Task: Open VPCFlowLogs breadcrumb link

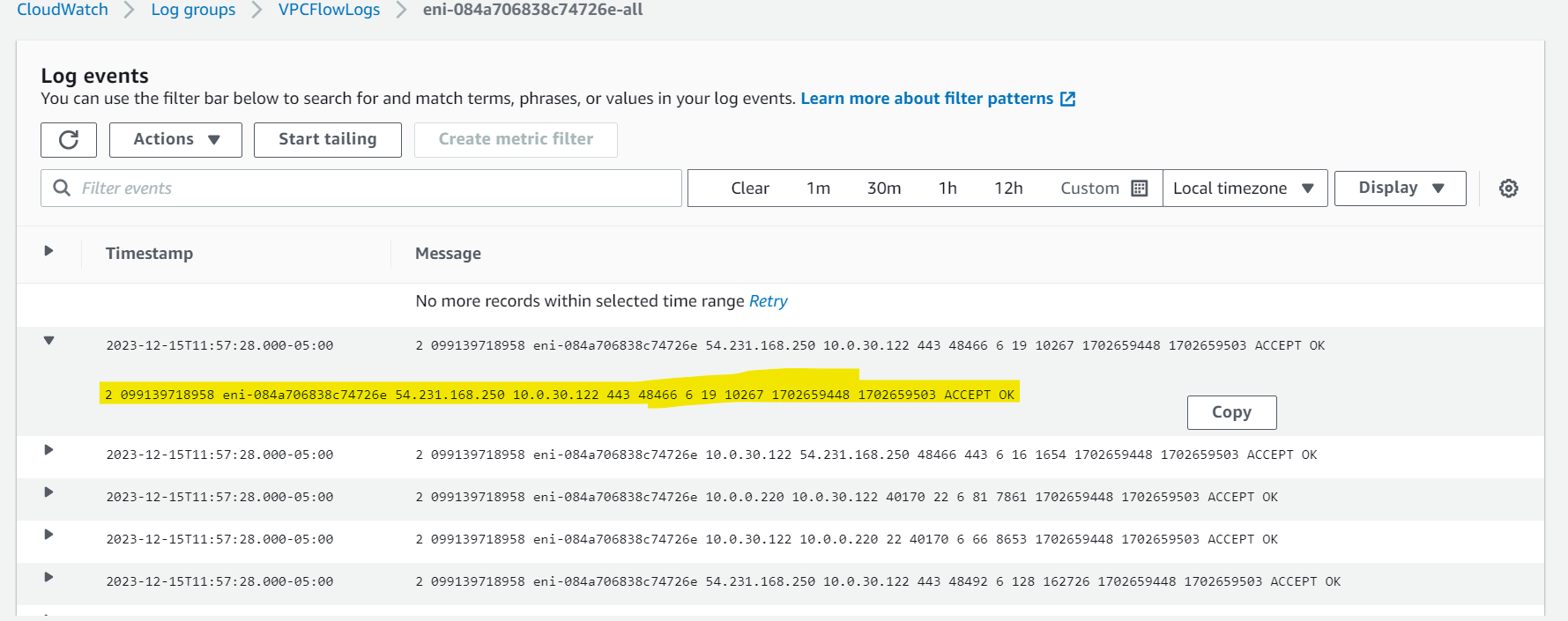Action: [329, 10]
